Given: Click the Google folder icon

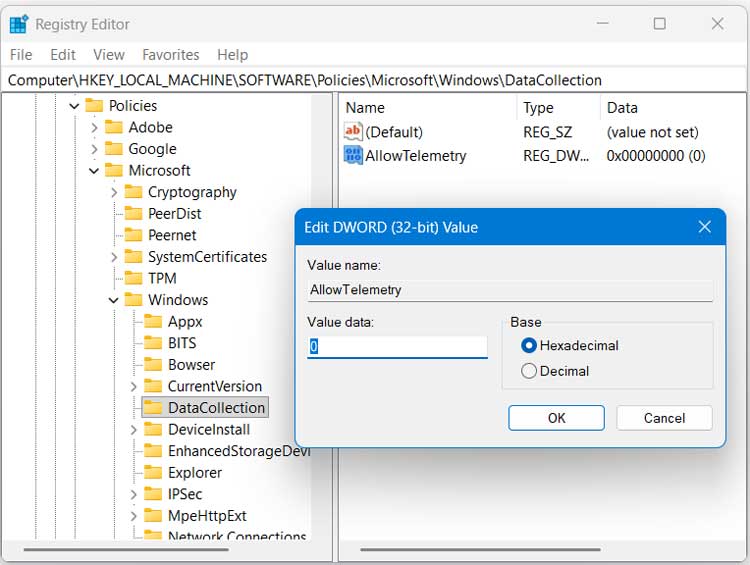Looking at the screenshot, I should tap(114, 149).
